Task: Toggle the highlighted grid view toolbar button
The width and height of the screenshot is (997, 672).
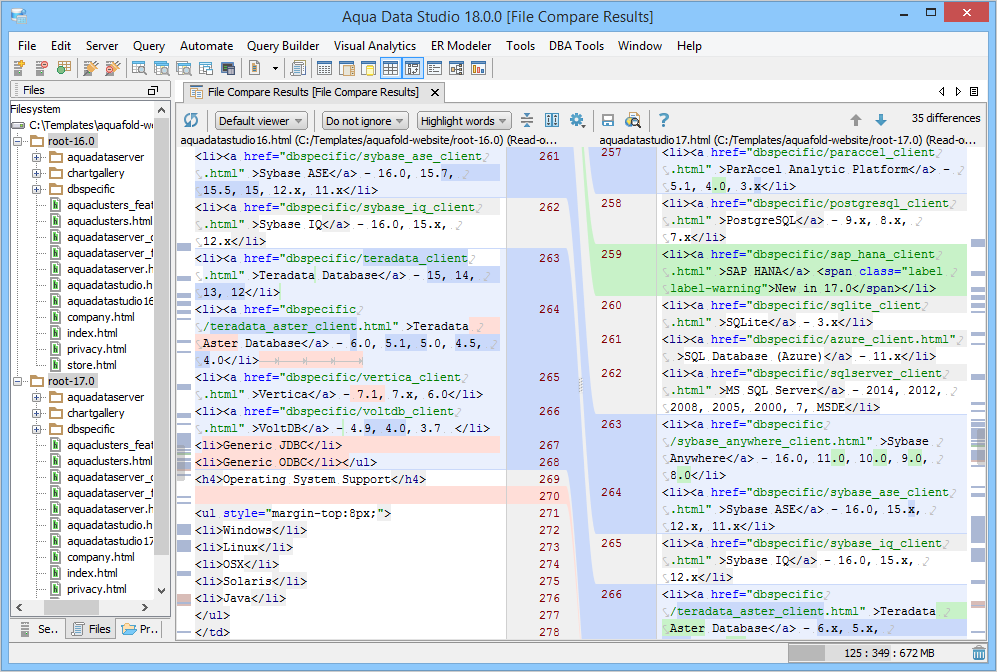Action: tap(390, 68)
